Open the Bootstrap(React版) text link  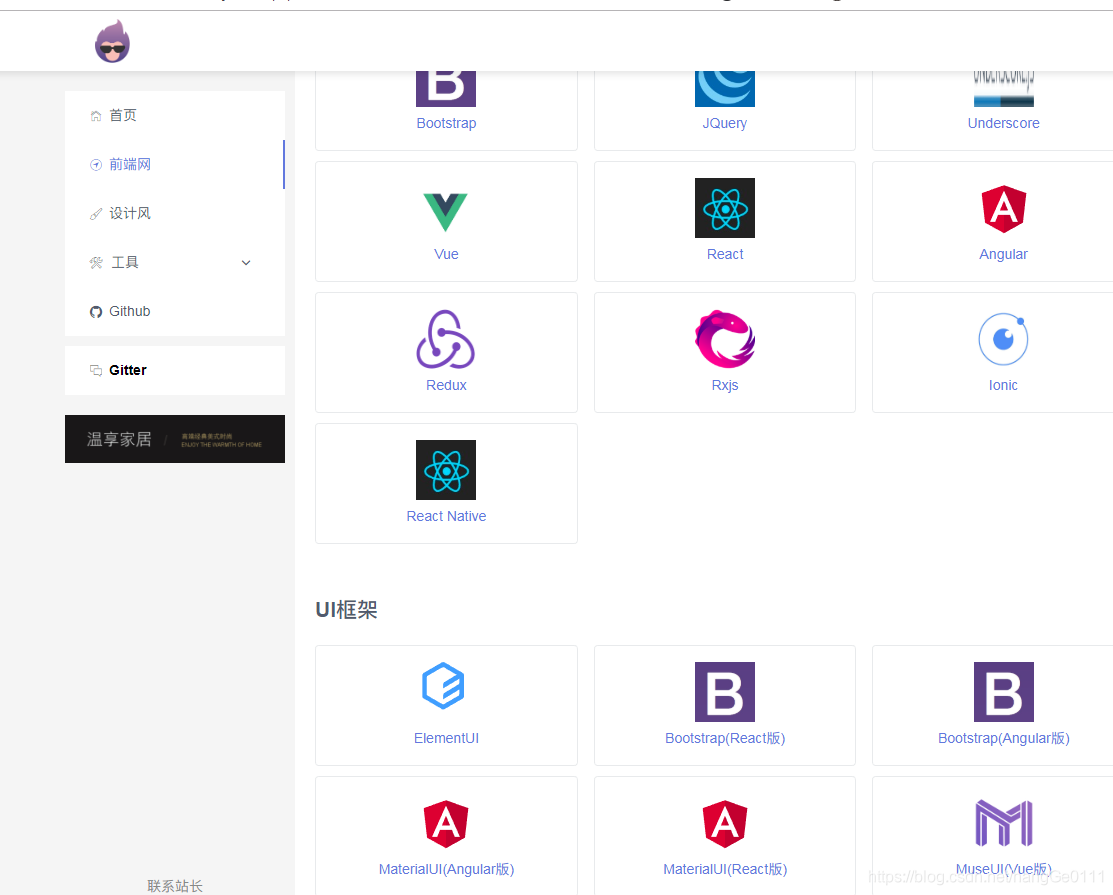tap(725, 738)
